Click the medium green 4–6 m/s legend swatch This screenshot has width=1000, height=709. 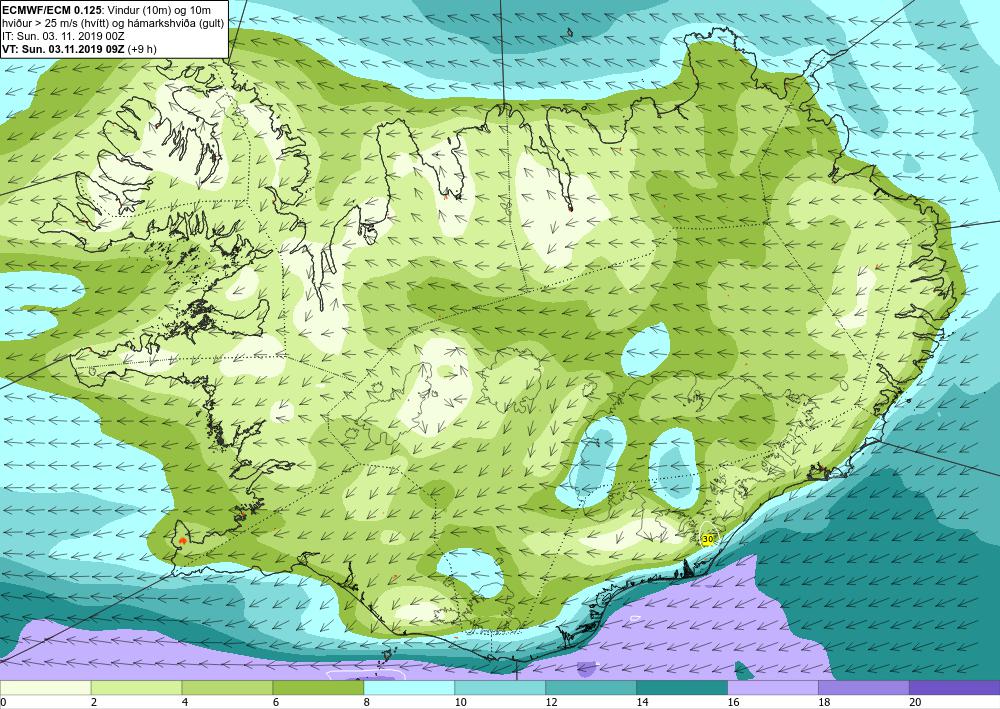point(227,688)
